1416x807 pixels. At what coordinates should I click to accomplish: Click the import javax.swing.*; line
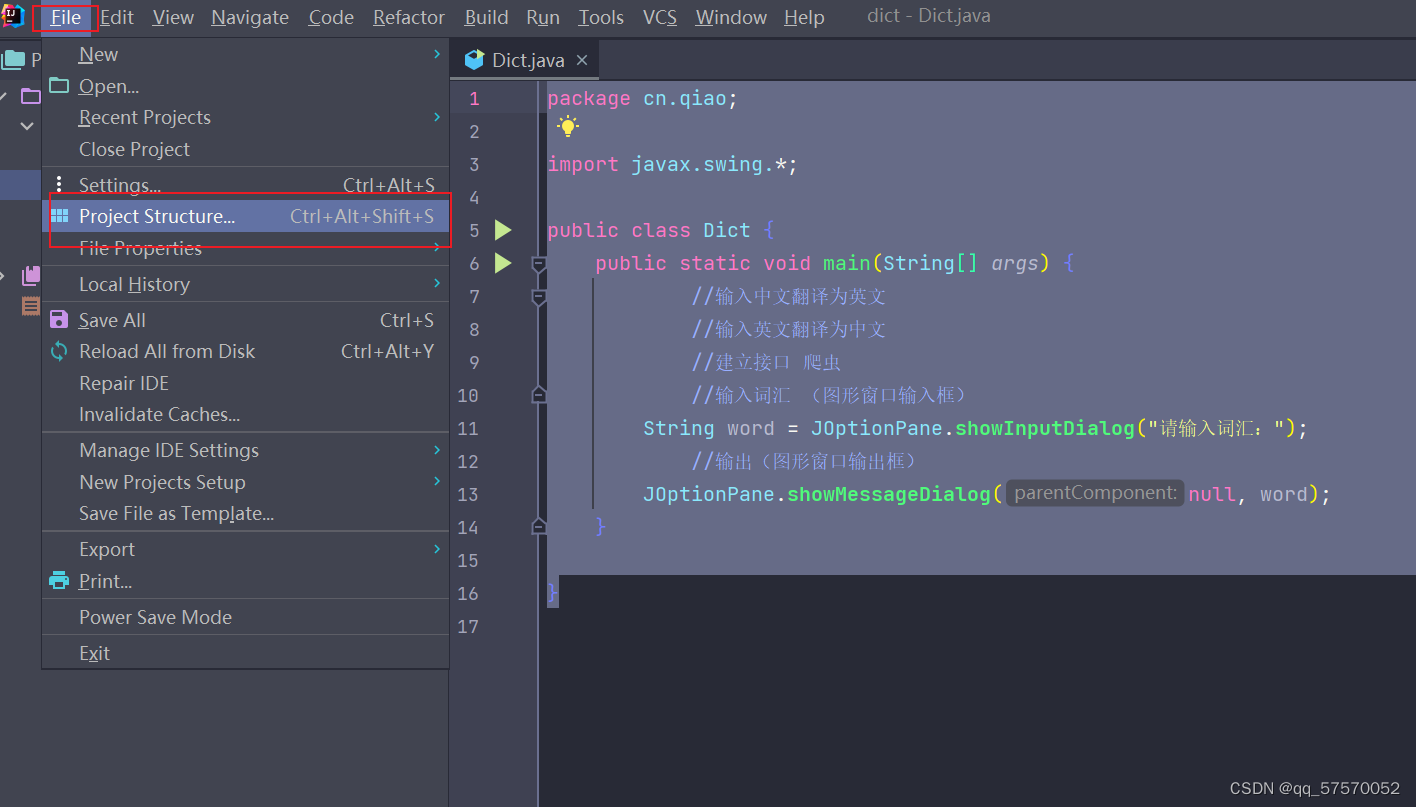673,164
